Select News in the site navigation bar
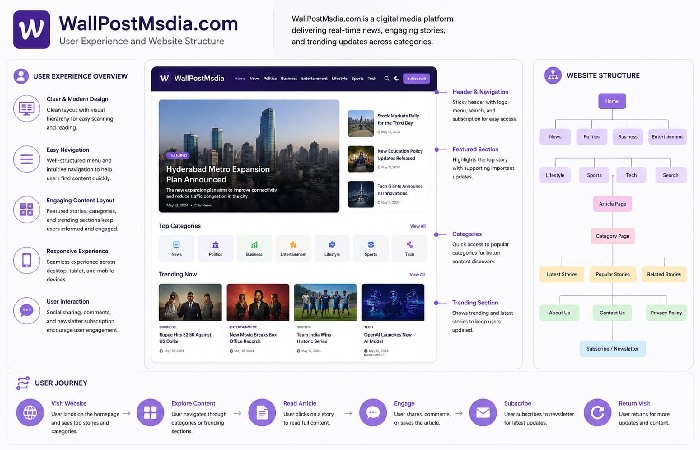 point(254,79)
